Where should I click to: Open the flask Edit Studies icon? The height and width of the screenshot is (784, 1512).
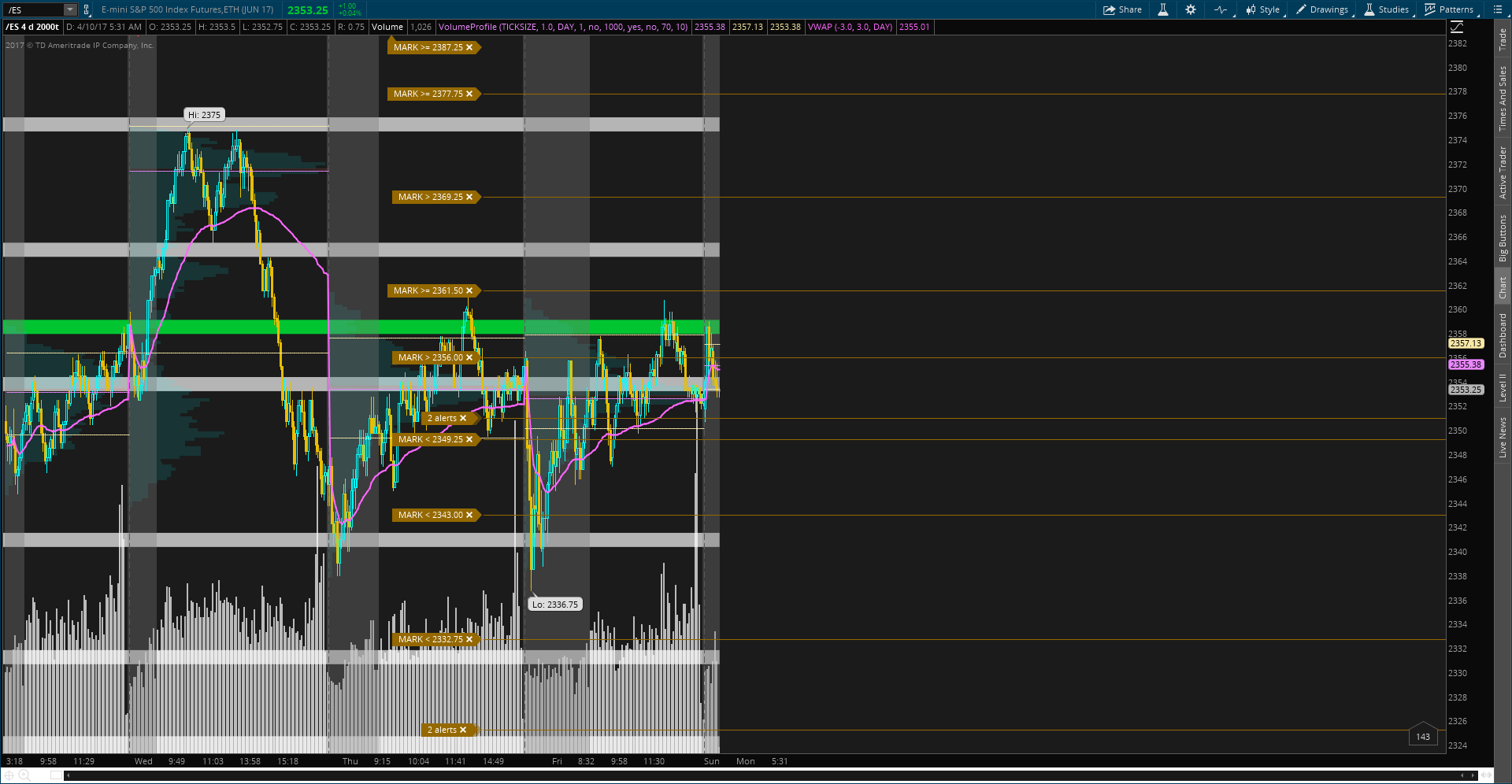click(1162, 9)
